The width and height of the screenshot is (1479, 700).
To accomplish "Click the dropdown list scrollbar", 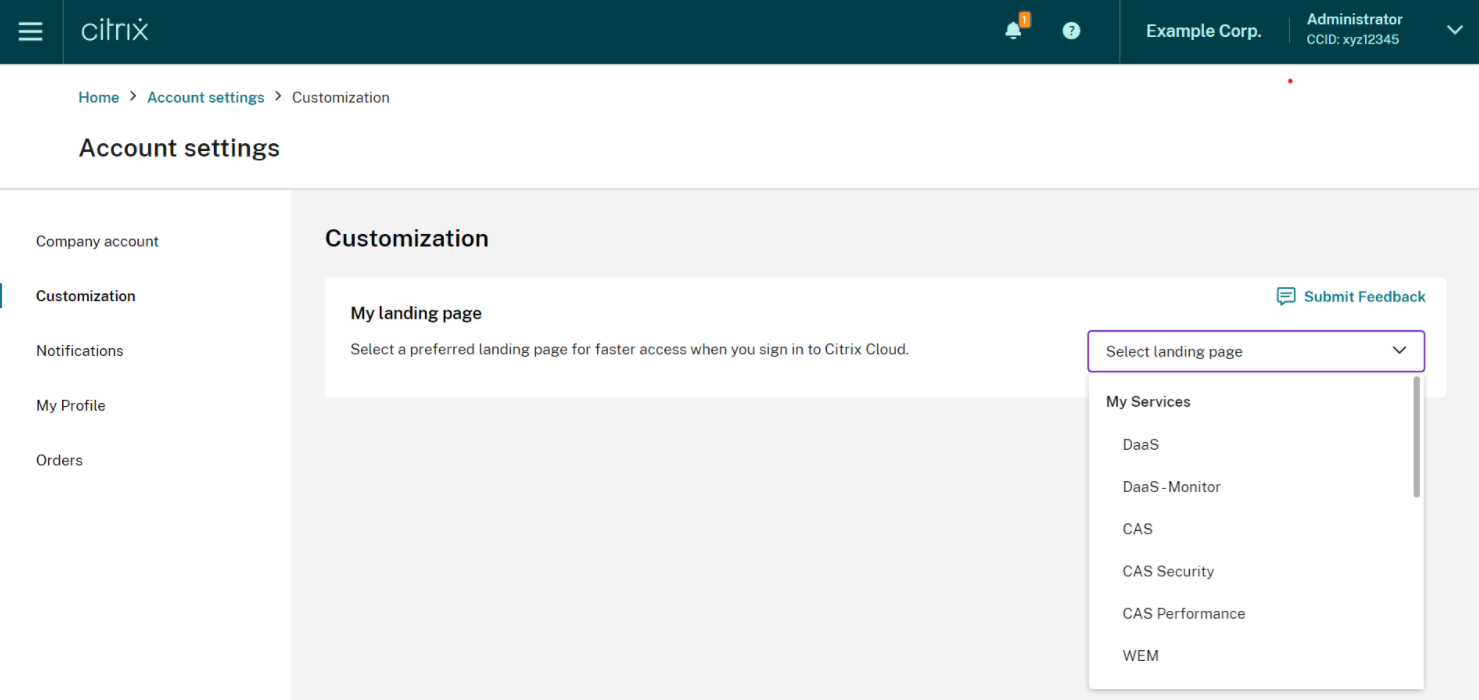I will pyautogui.click(x=1416, y=437).
